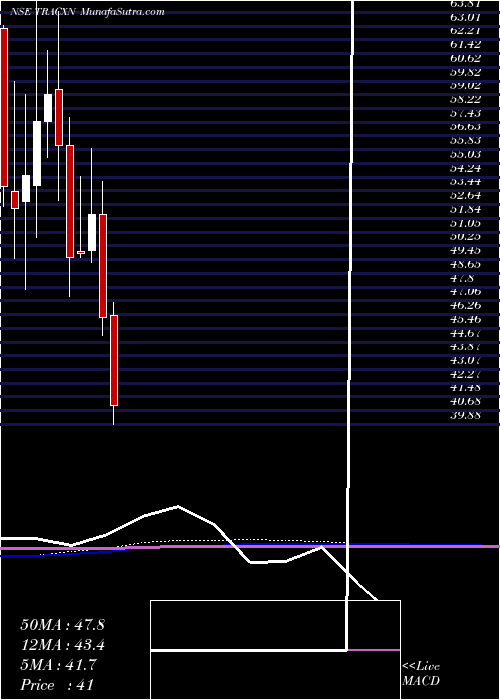The image size is (500, 700).
Task: Click the 55.03 price axis label
Action: pos(466,154)
